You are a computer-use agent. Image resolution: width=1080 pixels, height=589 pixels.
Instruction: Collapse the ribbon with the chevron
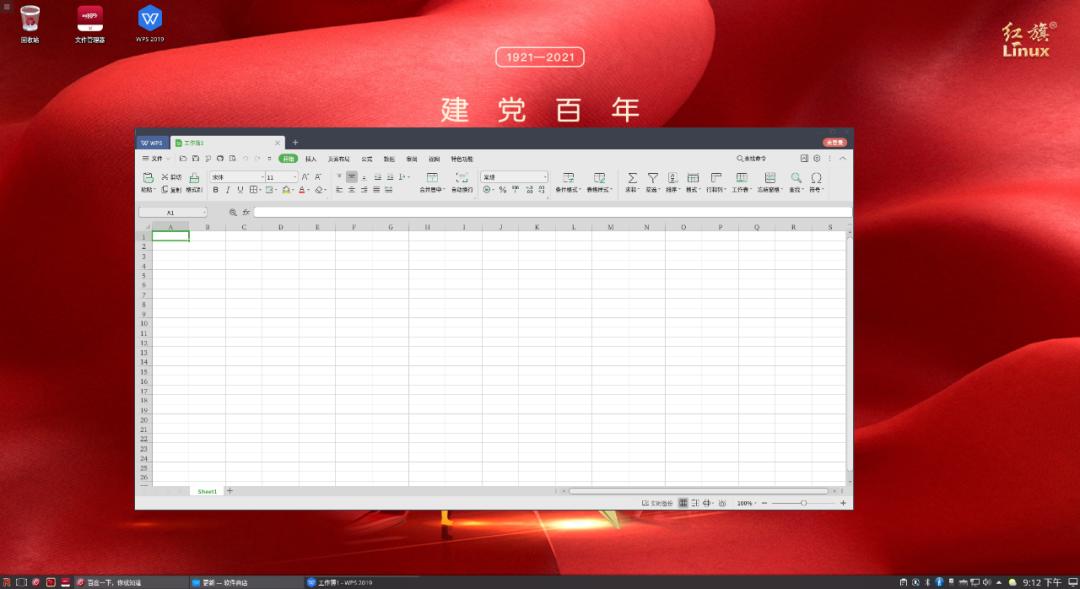(842, 158)
